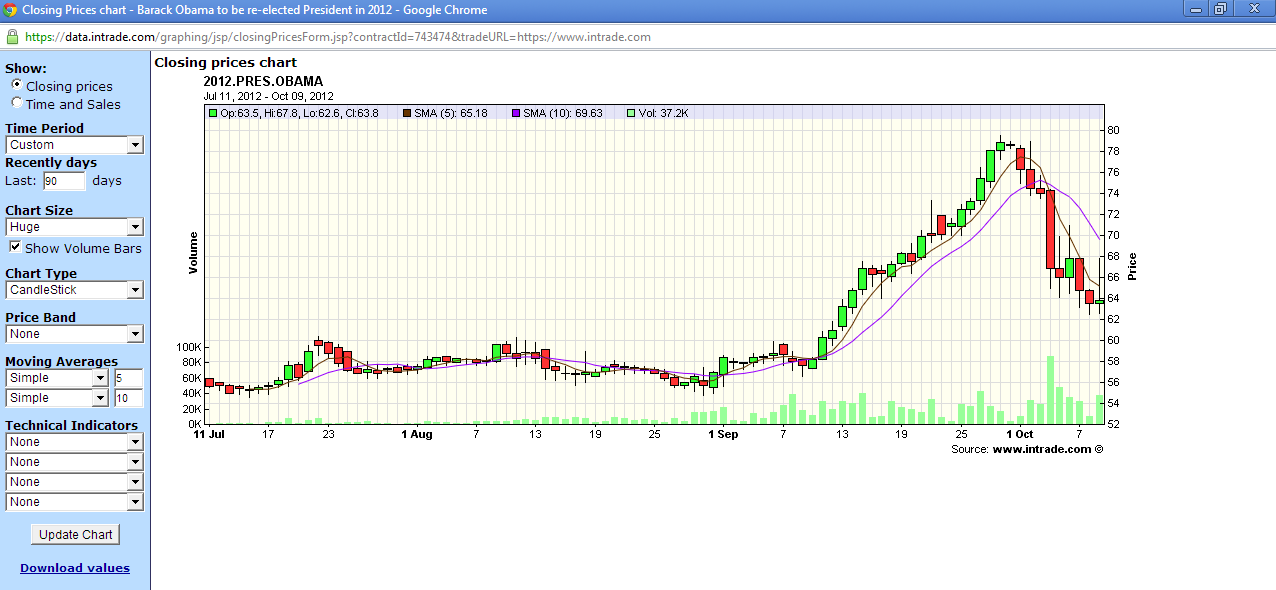Image resolution: width=1276 pixels, height=590 pixels.
Task: Open the Time Period dropdown set to Custom
Action: pos(75,145)
